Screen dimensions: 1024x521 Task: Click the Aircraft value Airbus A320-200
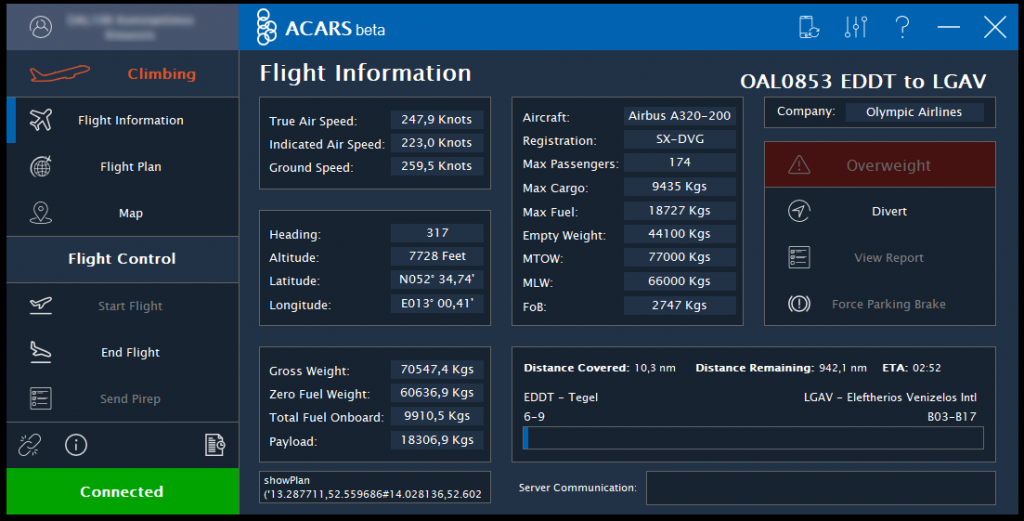tap(679, 116)
